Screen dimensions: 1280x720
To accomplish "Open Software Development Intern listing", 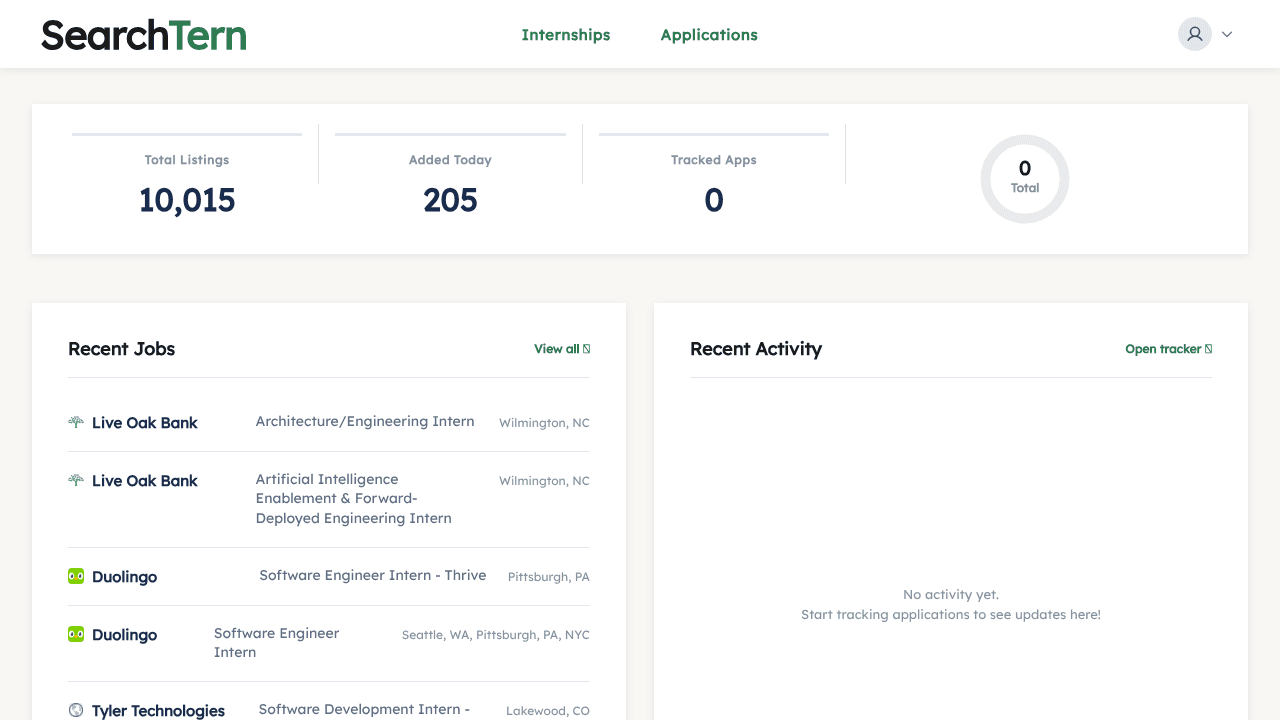I will pyautogui.click(x=364, y=710).
